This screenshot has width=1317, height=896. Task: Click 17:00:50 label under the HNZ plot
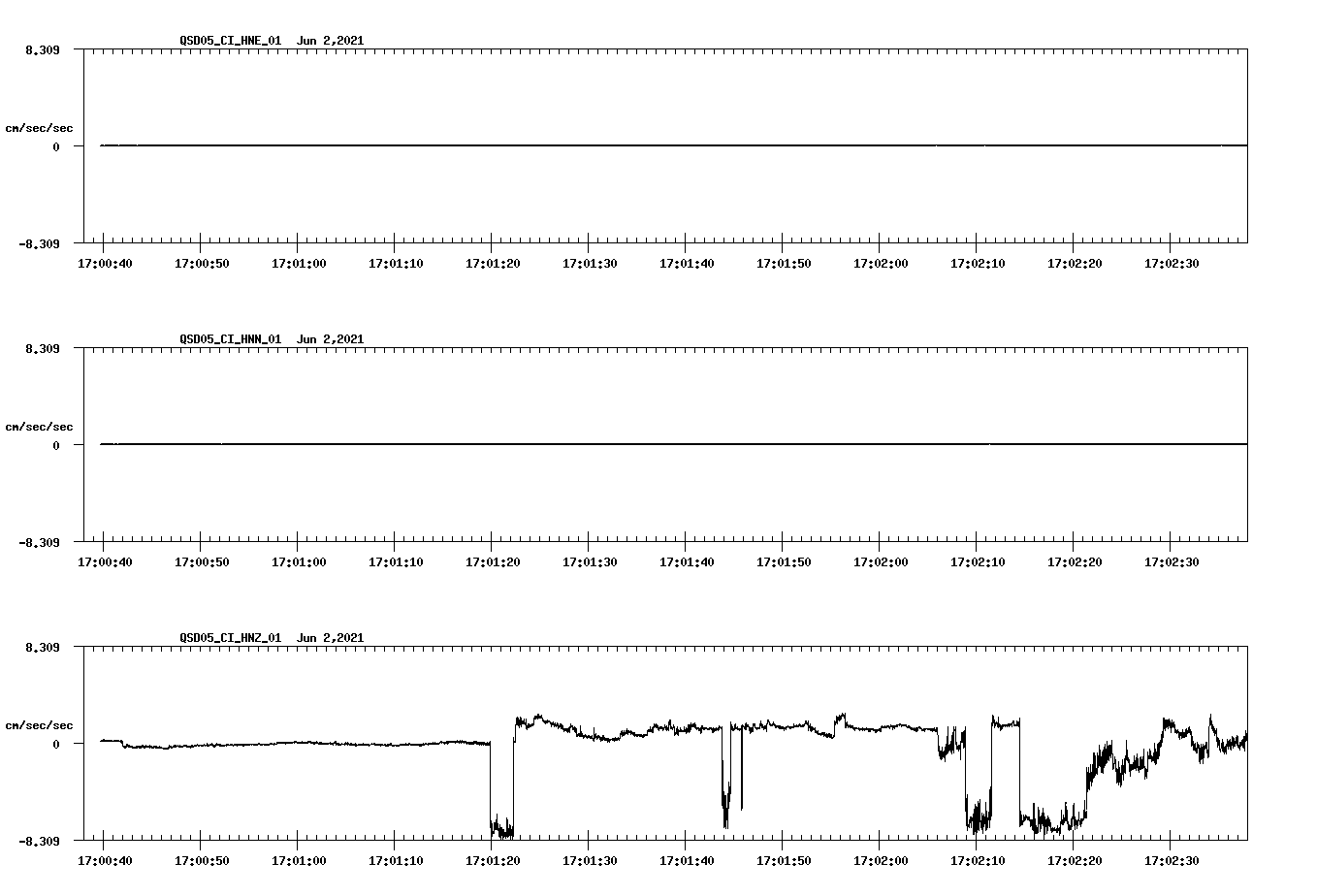pos(202,861)
